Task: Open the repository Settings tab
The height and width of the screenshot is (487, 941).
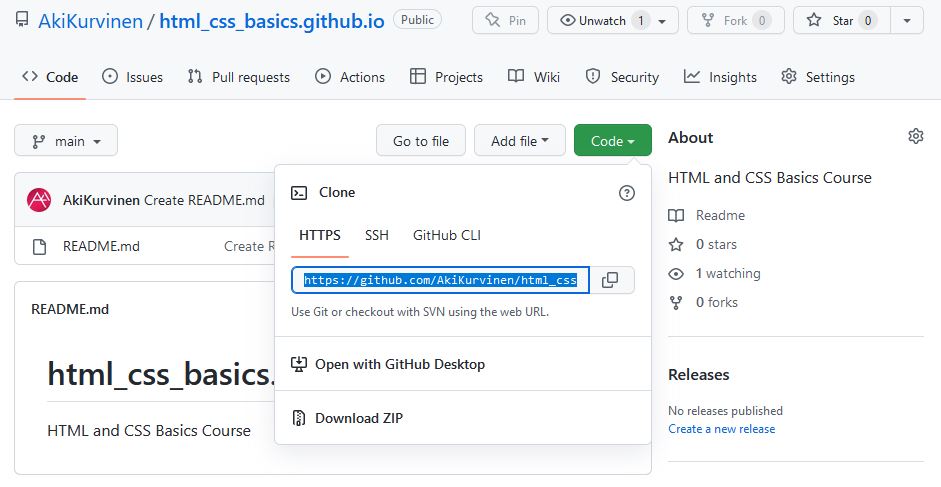Action: [818, 77]
